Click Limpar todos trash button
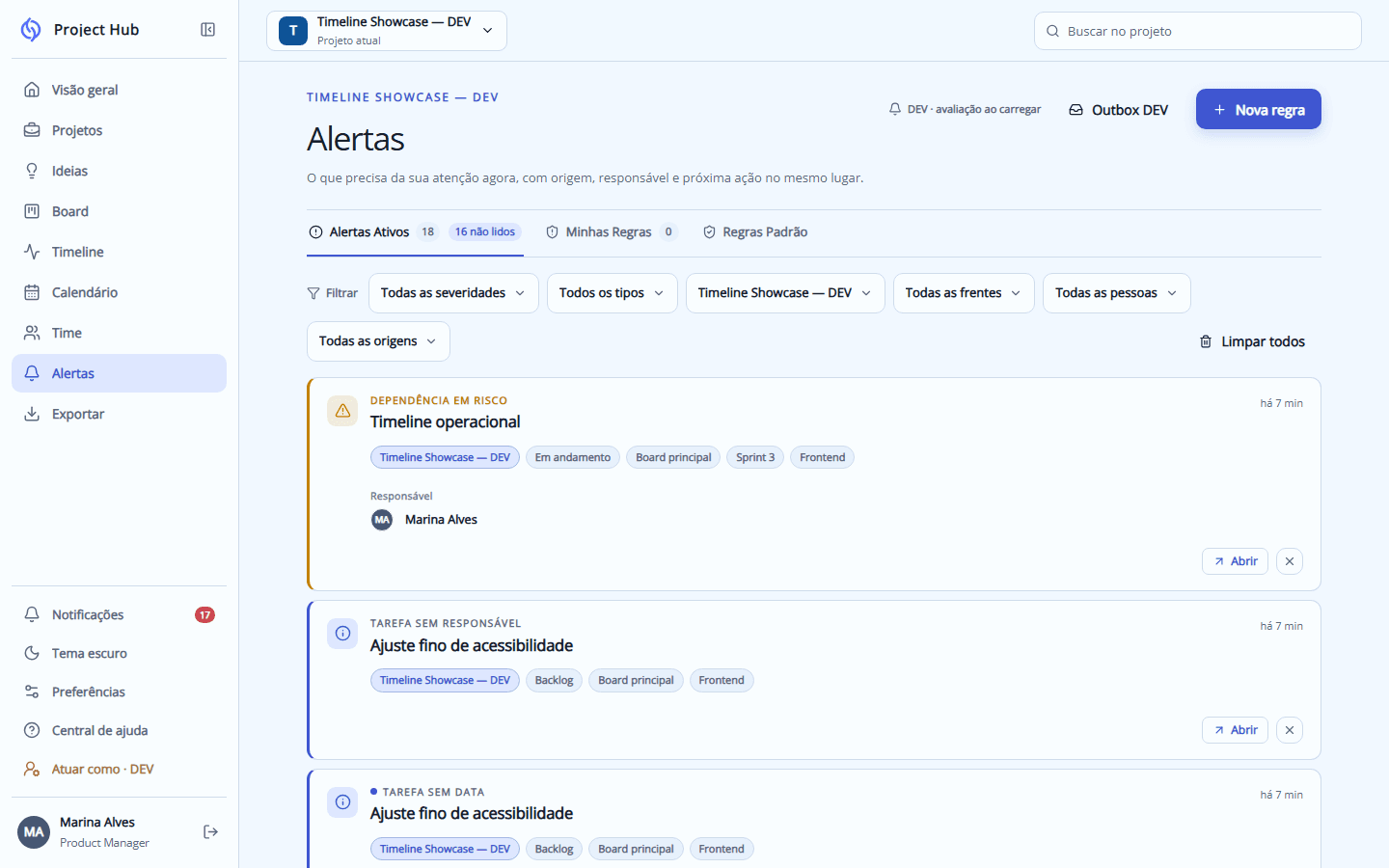This screenshot has height=868, width=1389. (1252, 341)
